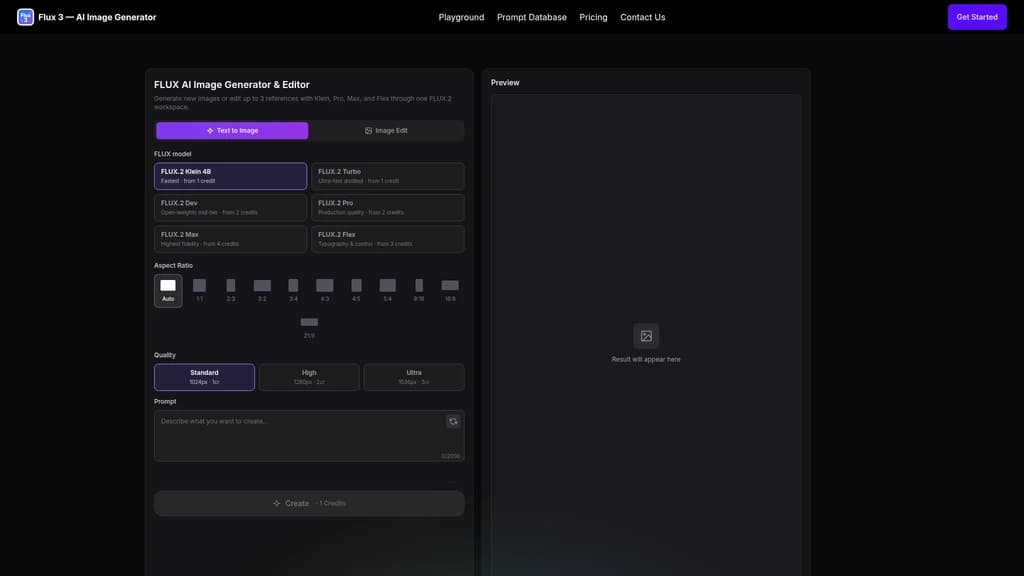
Task: Click the 'FLUX AI Image Generator & Editor' heading
Action: tap(232, 85)
